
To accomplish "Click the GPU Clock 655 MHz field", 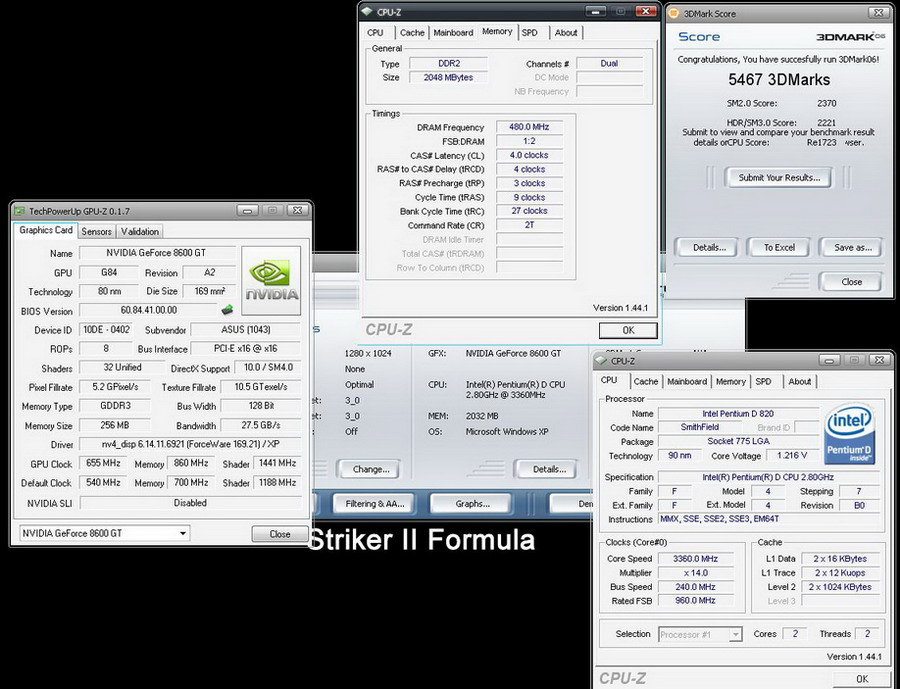I will [x=103, y=463].
